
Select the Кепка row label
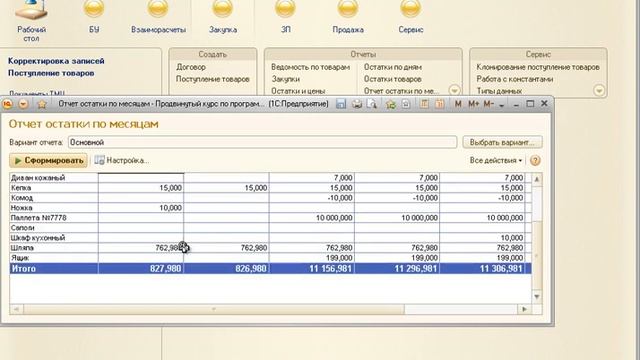pyautogui.click(x=21, y=188)
